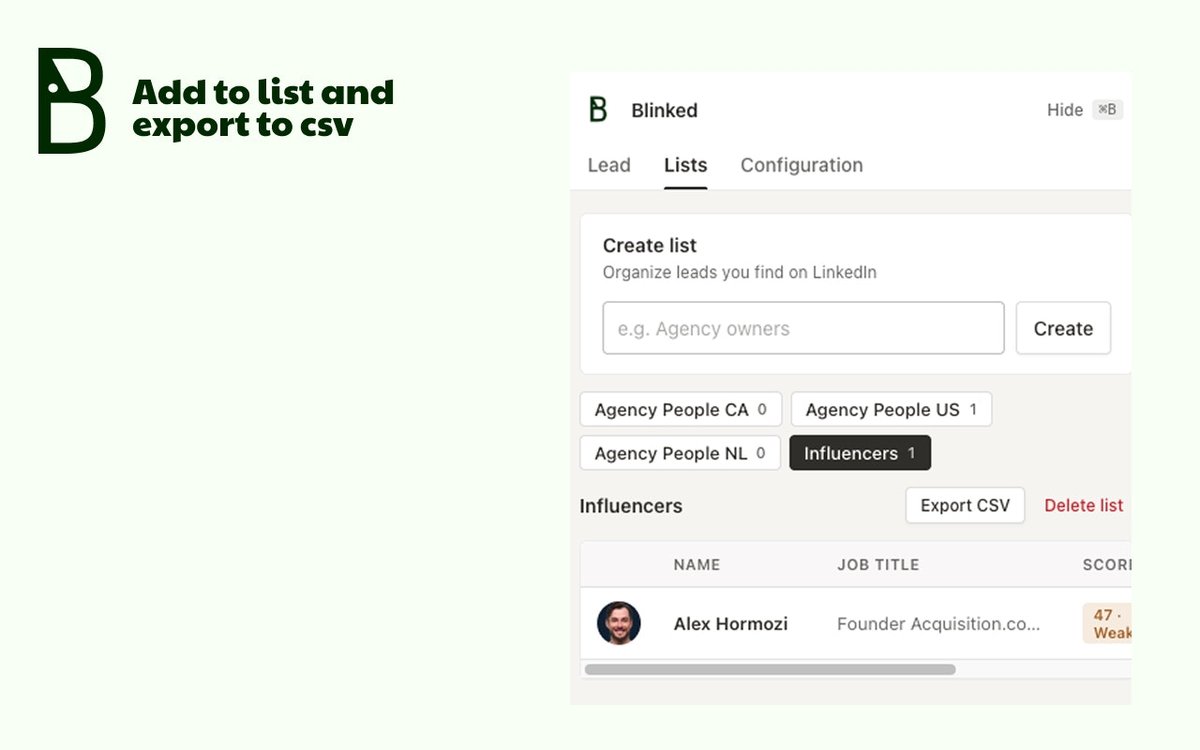Switch to the Lead tab

point(609,165)
